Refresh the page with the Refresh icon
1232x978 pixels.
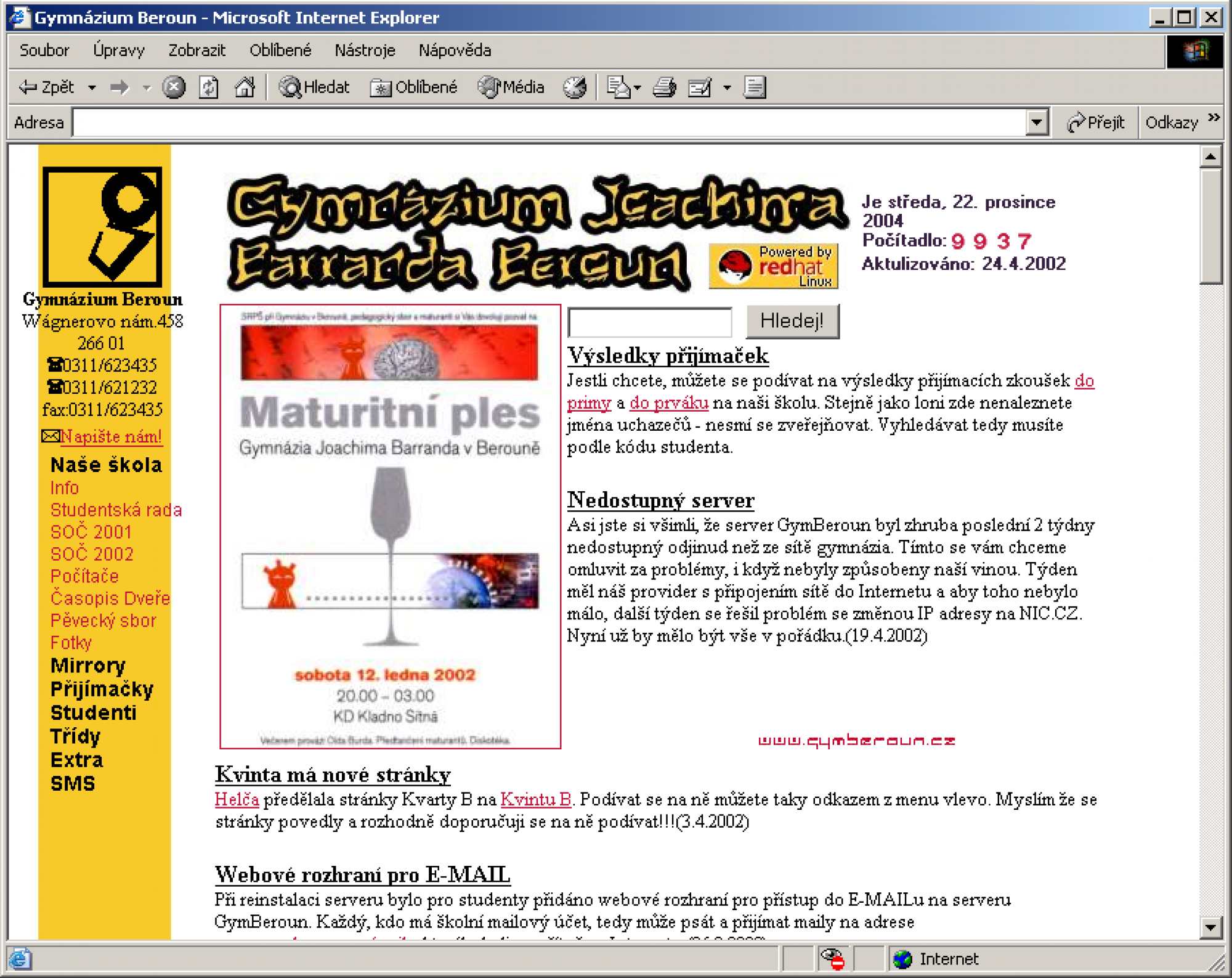pos(209,87)
